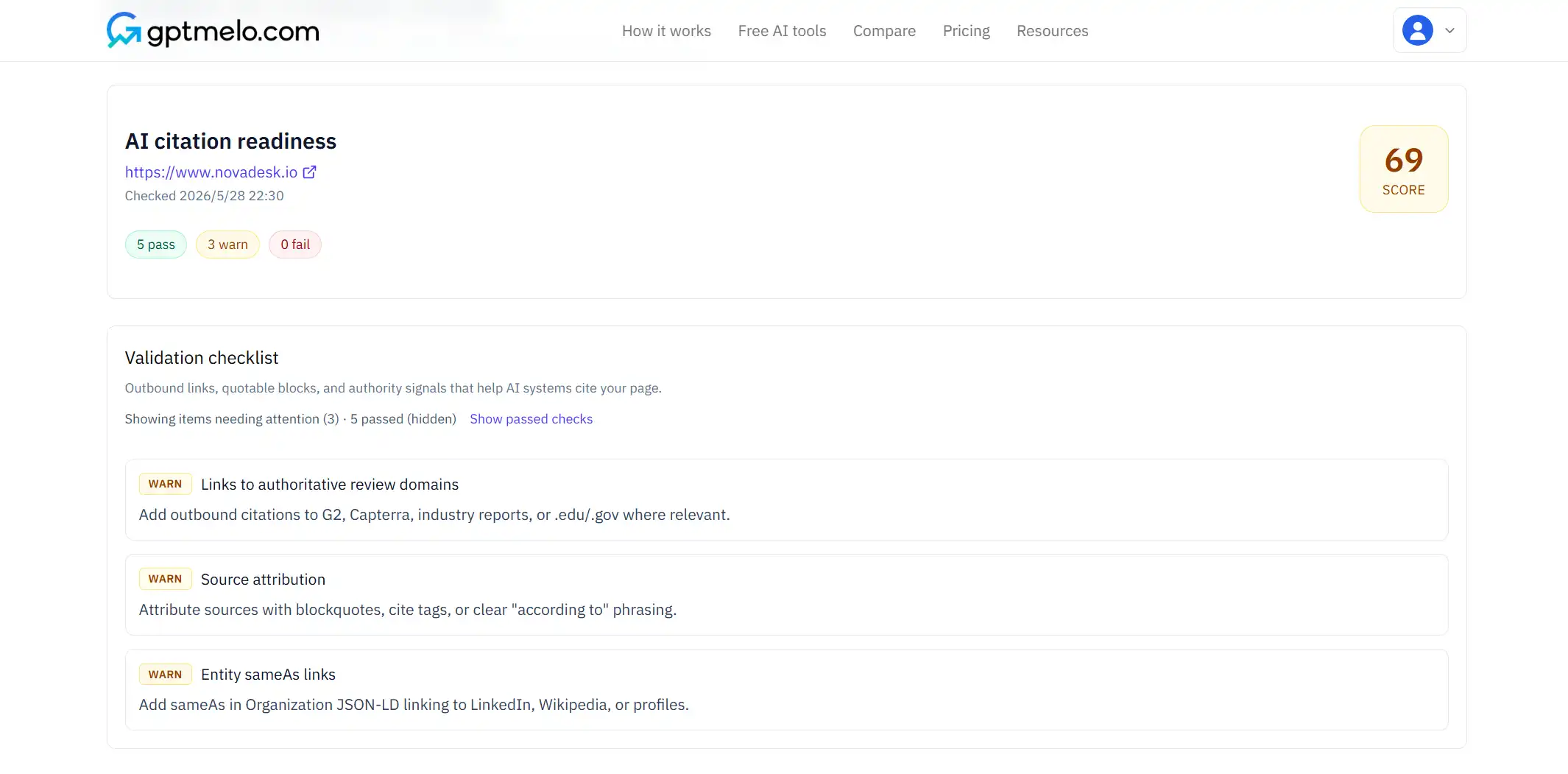
Task: Click the Attribute sources with blockquotes description
Action: point(407,609)
